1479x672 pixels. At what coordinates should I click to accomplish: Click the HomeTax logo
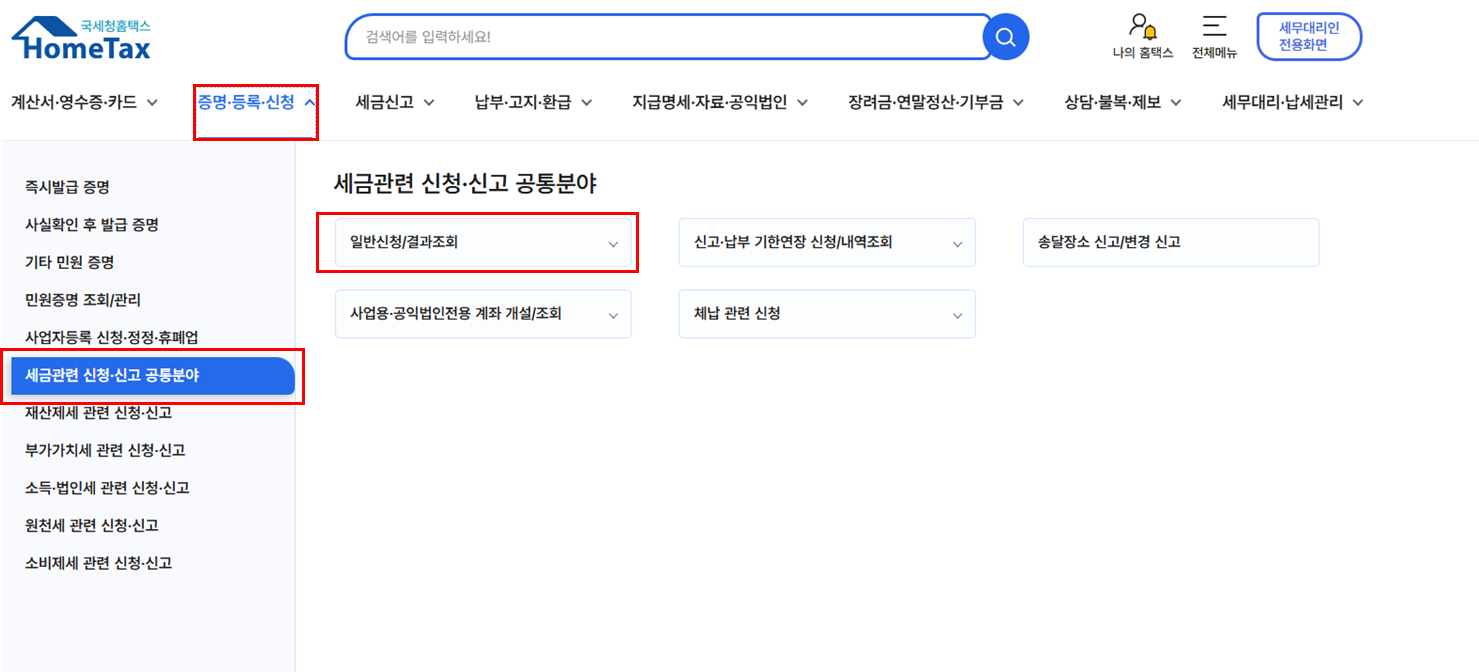tap(81, 38)
